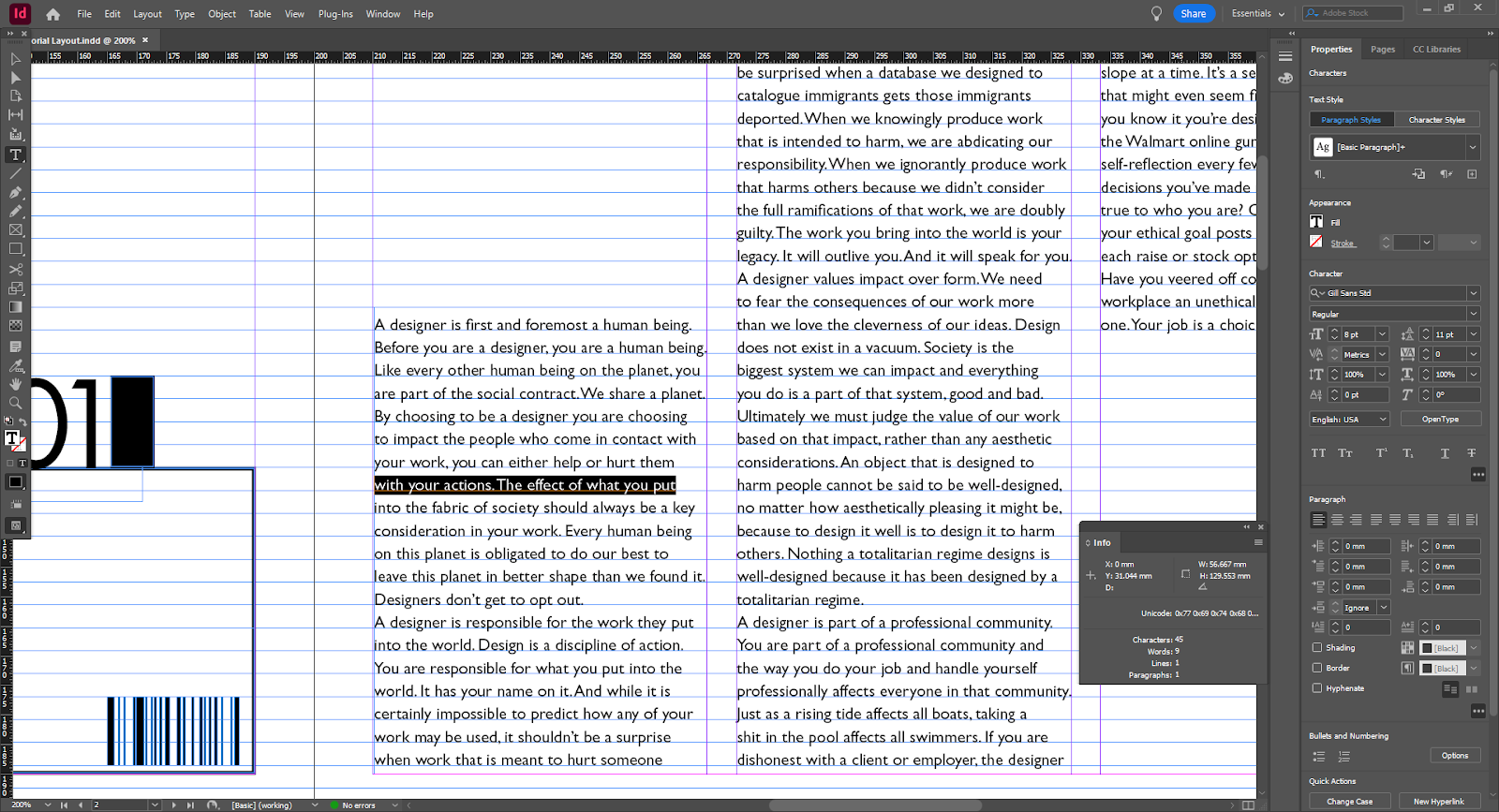Select the Rectangle Frame tool

[x=15, y=230]
